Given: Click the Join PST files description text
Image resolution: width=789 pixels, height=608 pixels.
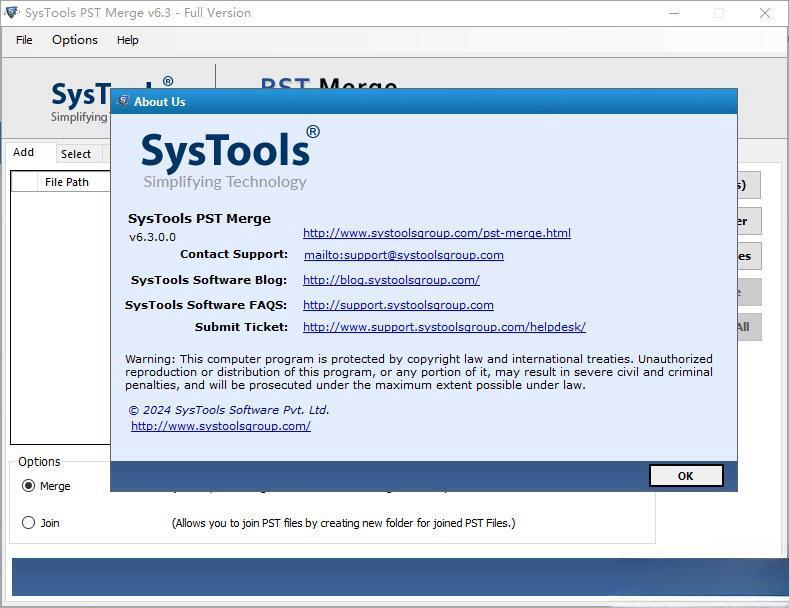Looking at the screenshot, I should tap(344, 523).
